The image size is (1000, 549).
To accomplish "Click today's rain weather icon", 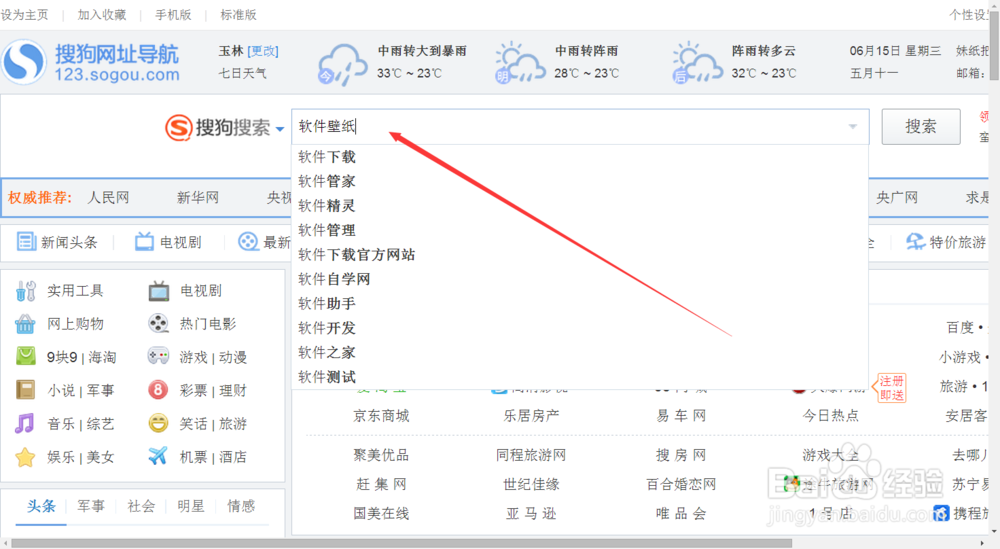I will click(x=342, y=64).
